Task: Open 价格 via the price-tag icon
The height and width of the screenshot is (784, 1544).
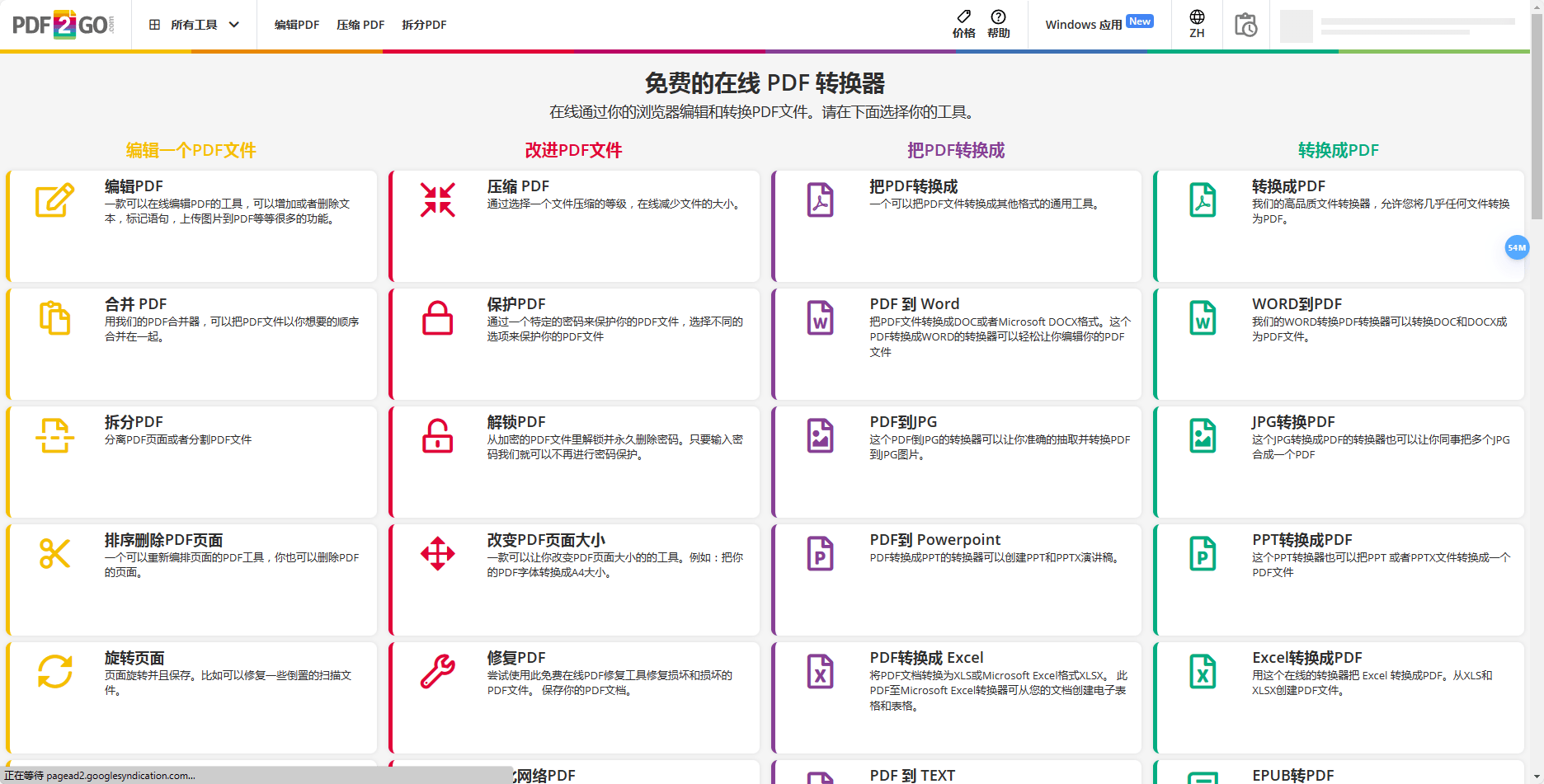Action: [963, 23]
